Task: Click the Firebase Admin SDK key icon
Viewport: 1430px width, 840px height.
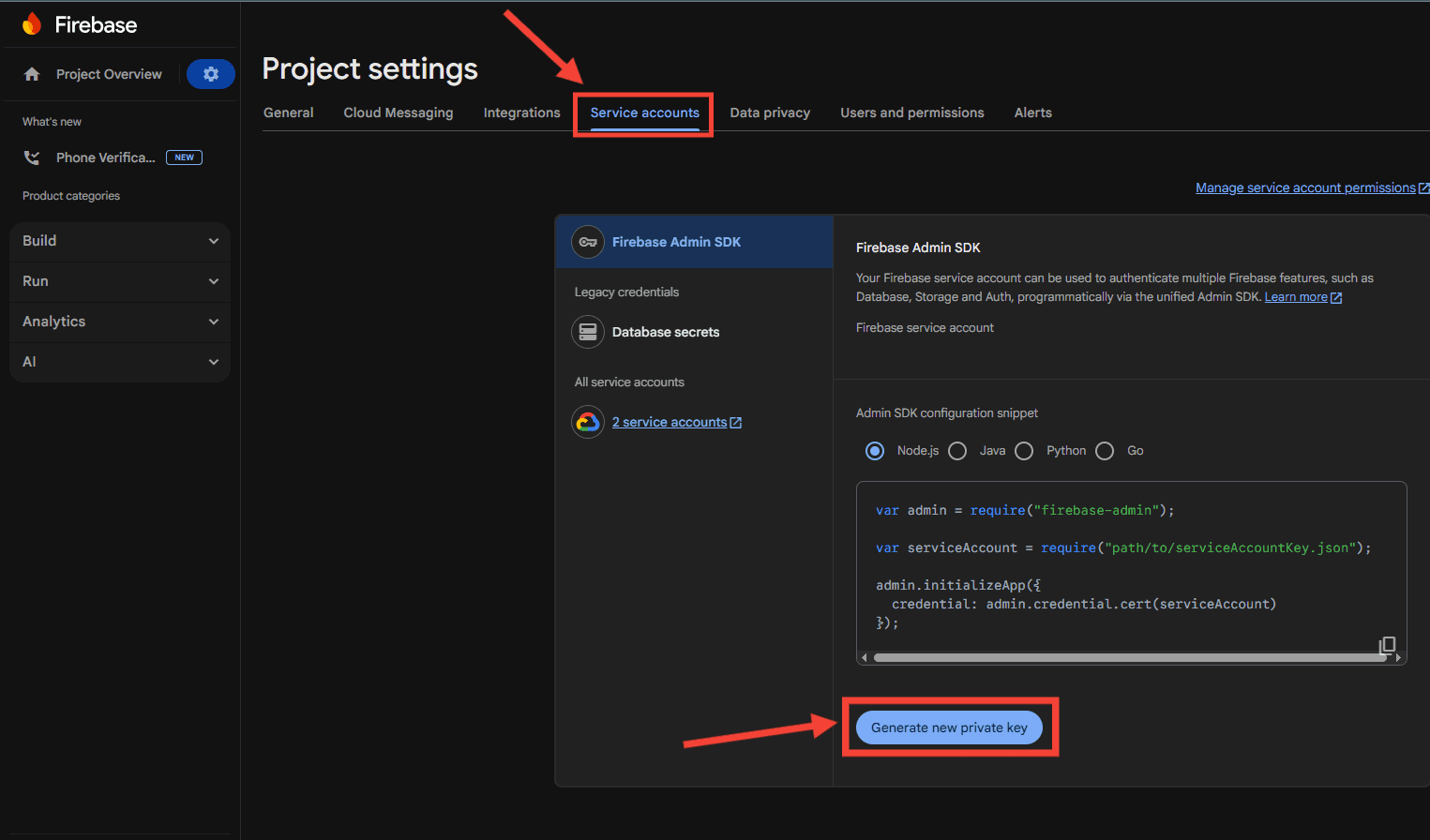Action: (x=588, y=242)
